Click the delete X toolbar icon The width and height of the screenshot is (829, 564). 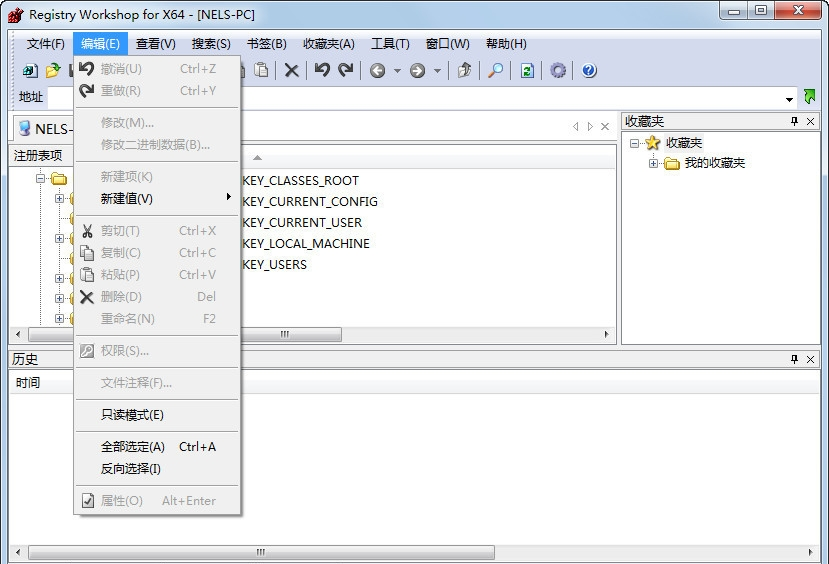(291, 70)
